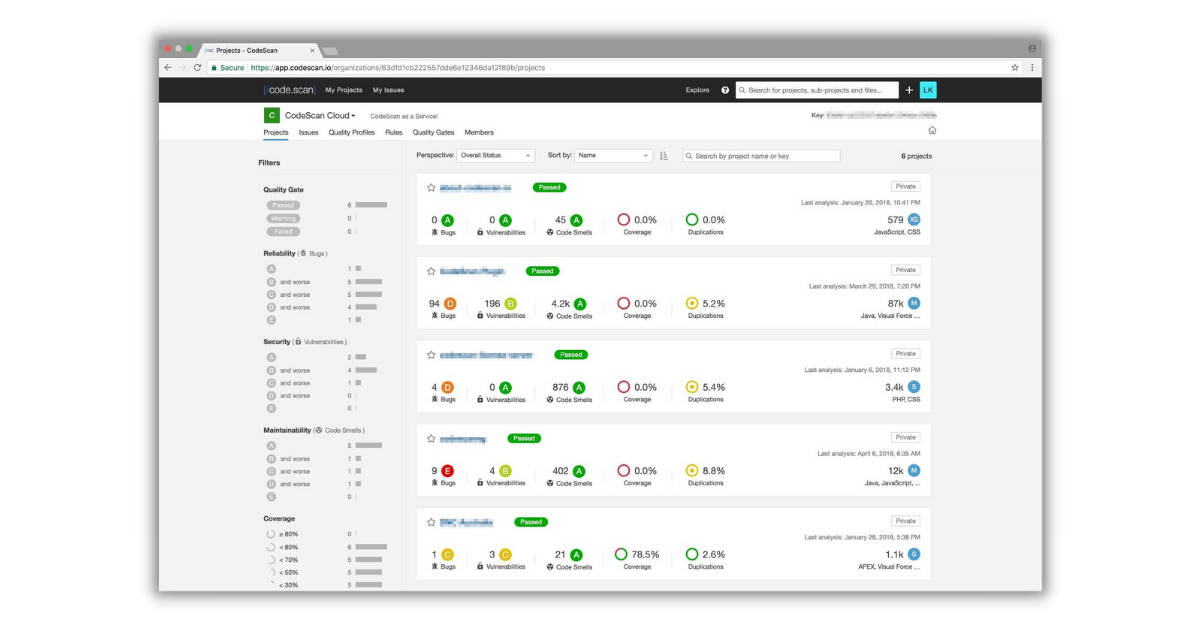Click the magnifying glass in the project search box
This screenshot has width=1200, height=630.
690,155
